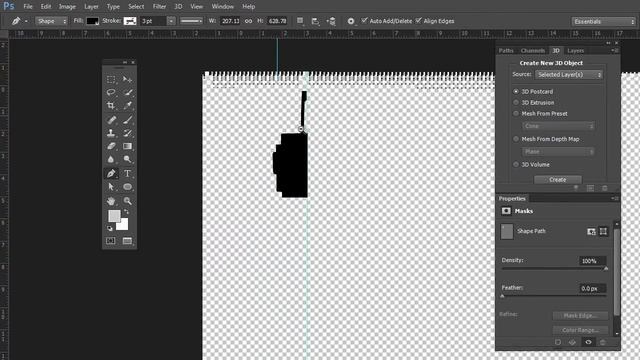The image size is (640, 360).
Task: Select the Hand tool
Action: 111,201
